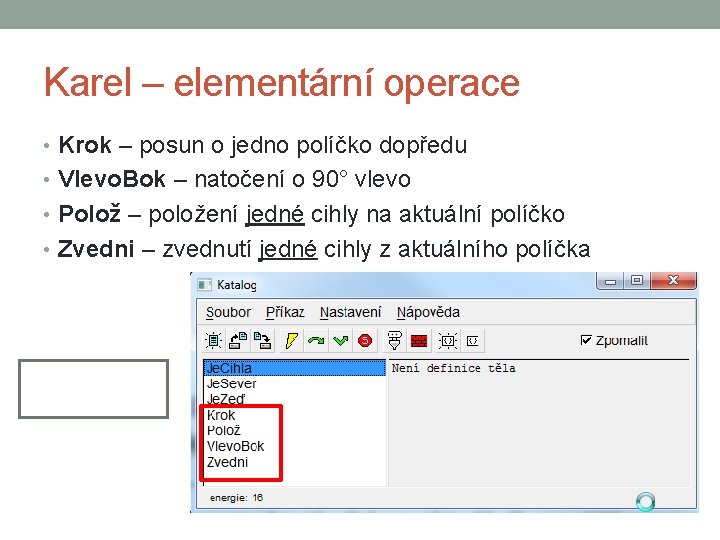Click the 'Není definice těla' text area

pos(539,422)
